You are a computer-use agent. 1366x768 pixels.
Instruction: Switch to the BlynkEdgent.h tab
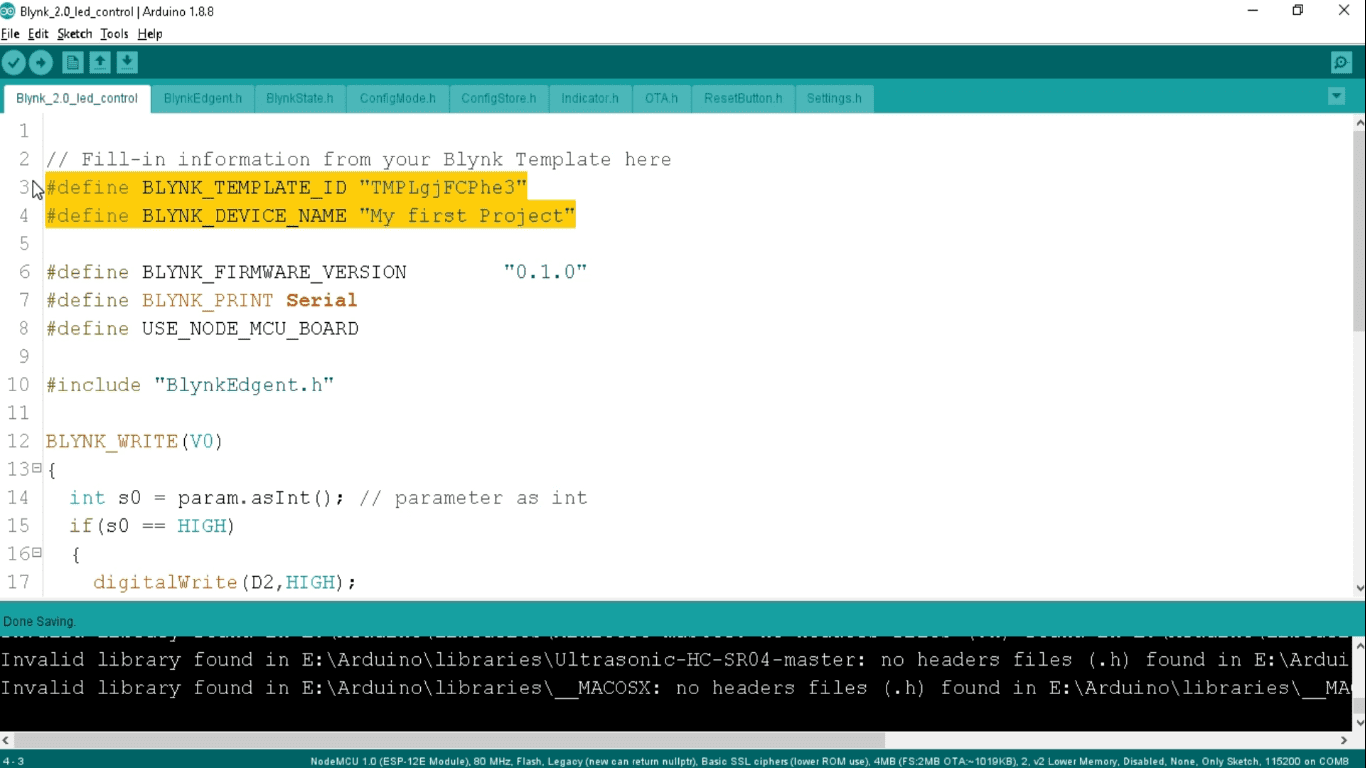(x=203, y=99)
